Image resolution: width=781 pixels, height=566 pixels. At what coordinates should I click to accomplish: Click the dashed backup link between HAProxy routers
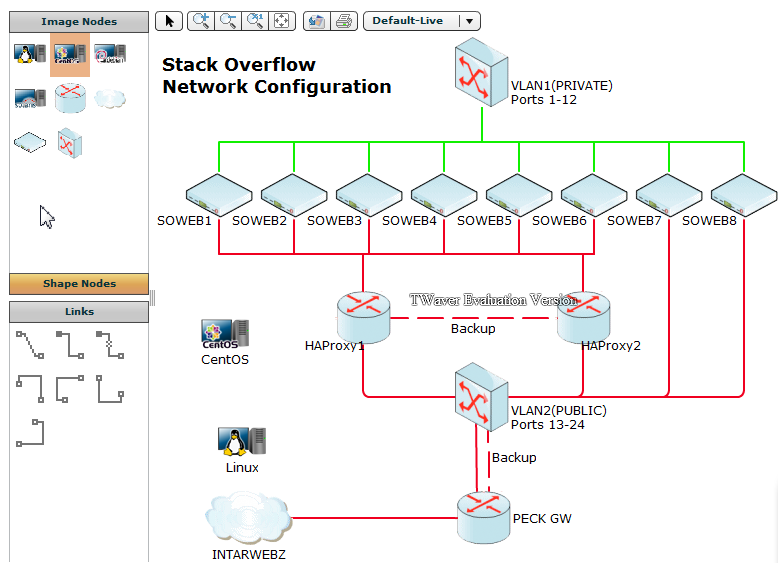click(473, 318)
